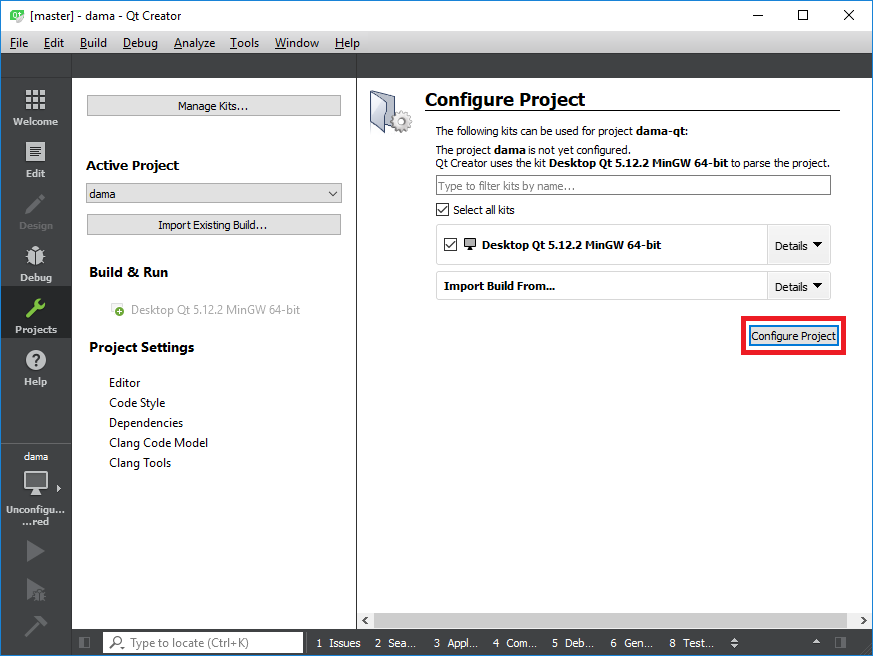This screenshot has width=873, height=656.
Task: Expand Details for Import Build From
Action: 798,286
